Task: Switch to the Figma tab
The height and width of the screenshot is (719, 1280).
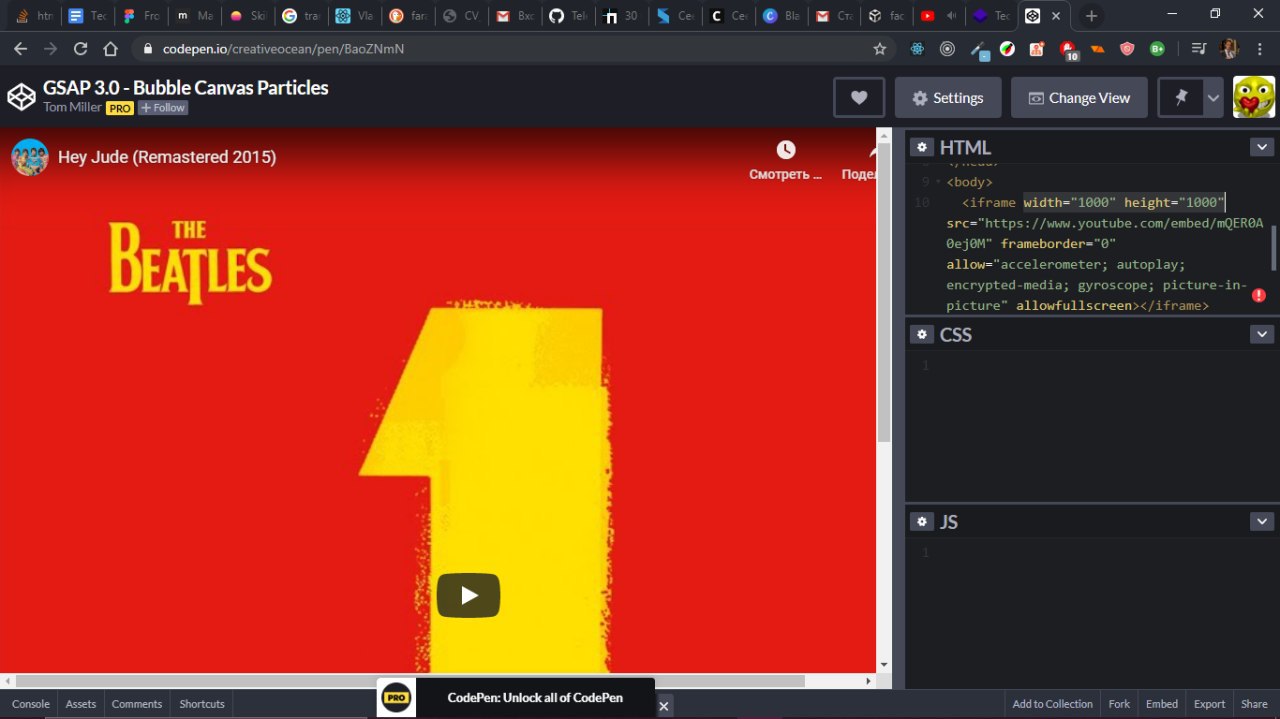Action: (x=141, y=16)
